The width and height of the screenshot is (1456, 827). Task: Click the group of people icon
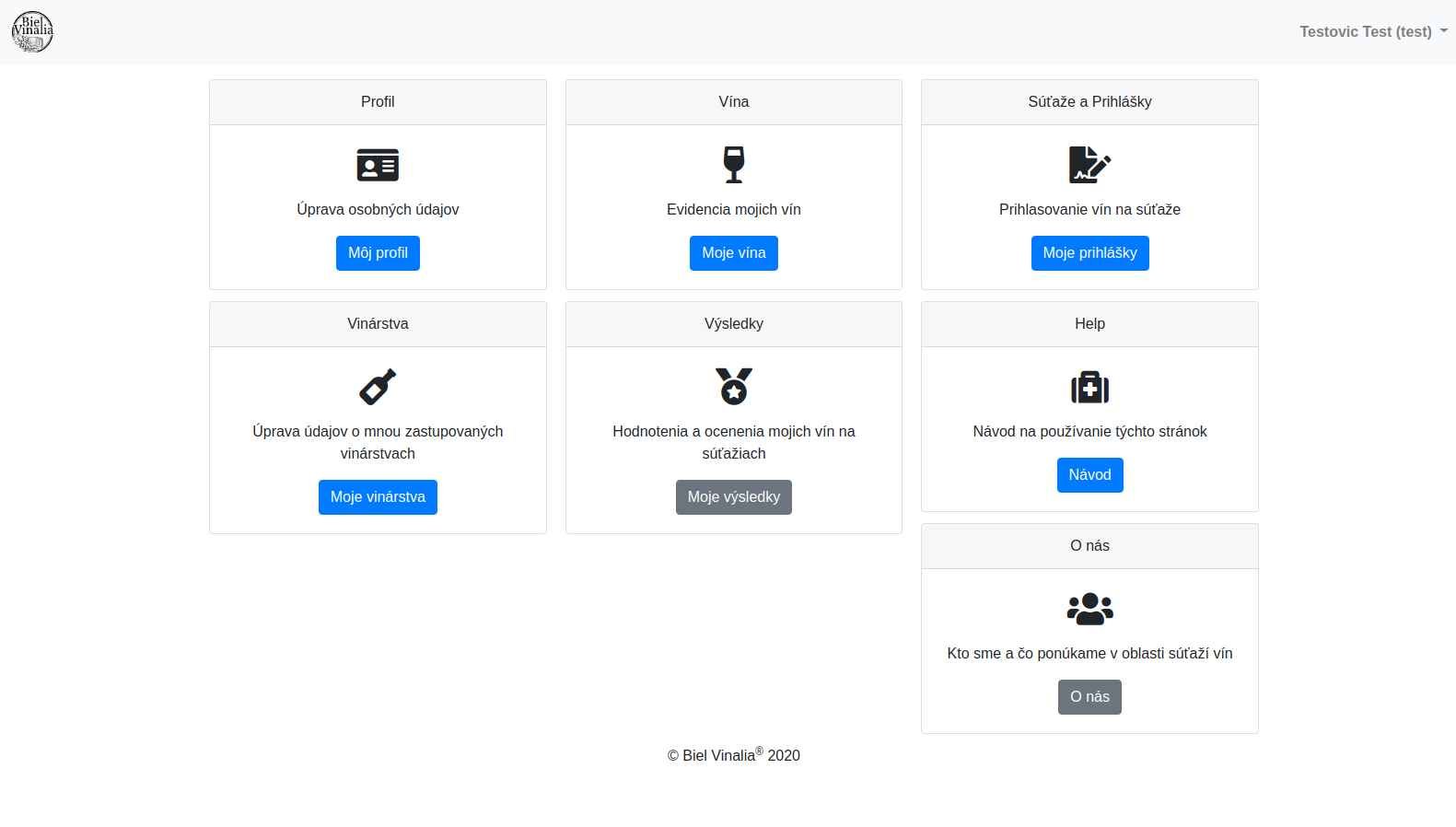[1090, 609]
